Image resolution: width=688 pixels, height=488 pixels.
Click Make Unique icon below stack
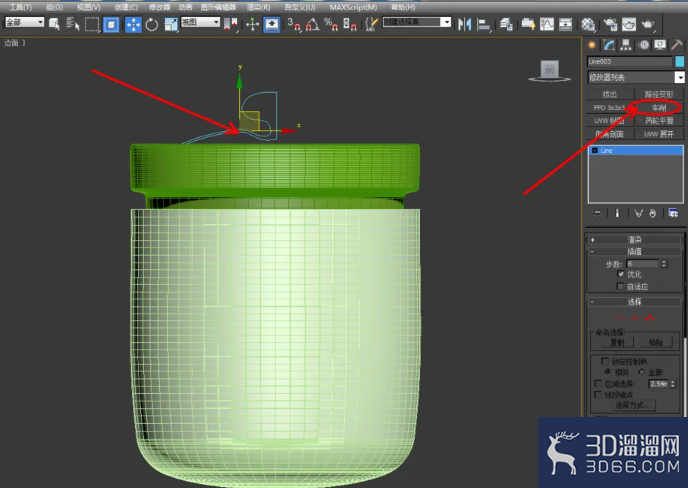(638, 213)
